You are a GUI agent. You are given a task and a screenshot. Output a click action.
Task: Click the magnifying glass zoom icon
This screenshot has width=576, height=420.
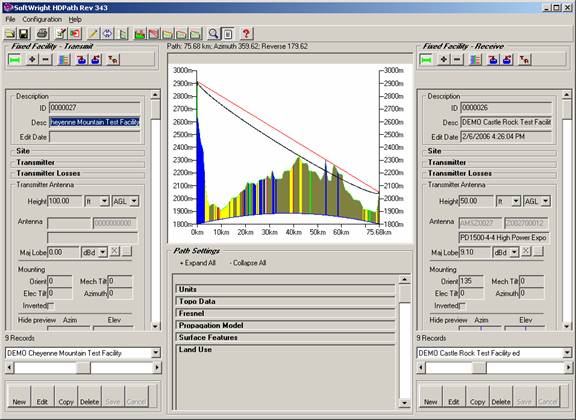(x=213, y=34)
